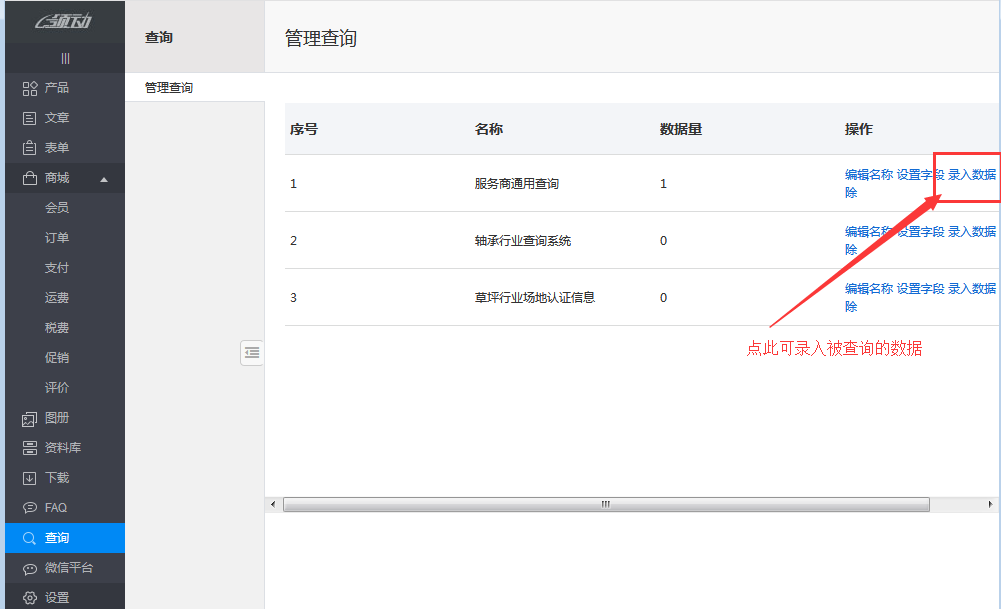Click the panel collapse list icon
Image resolution: width=1001 pixels, height=609 pixels.
[x=252, y=352]
